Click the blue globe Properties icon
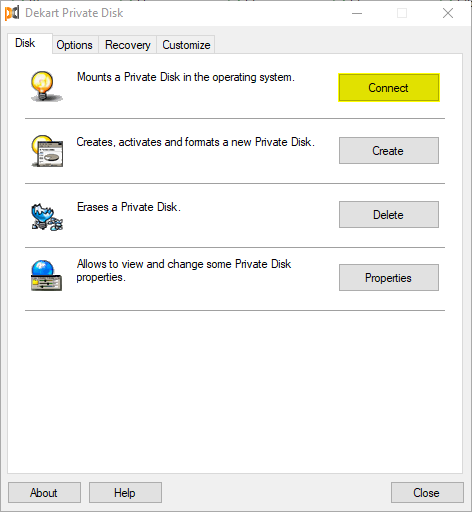The height and width of the screenshot is (512, 472). pyautogui.click(x=46, y=275)
